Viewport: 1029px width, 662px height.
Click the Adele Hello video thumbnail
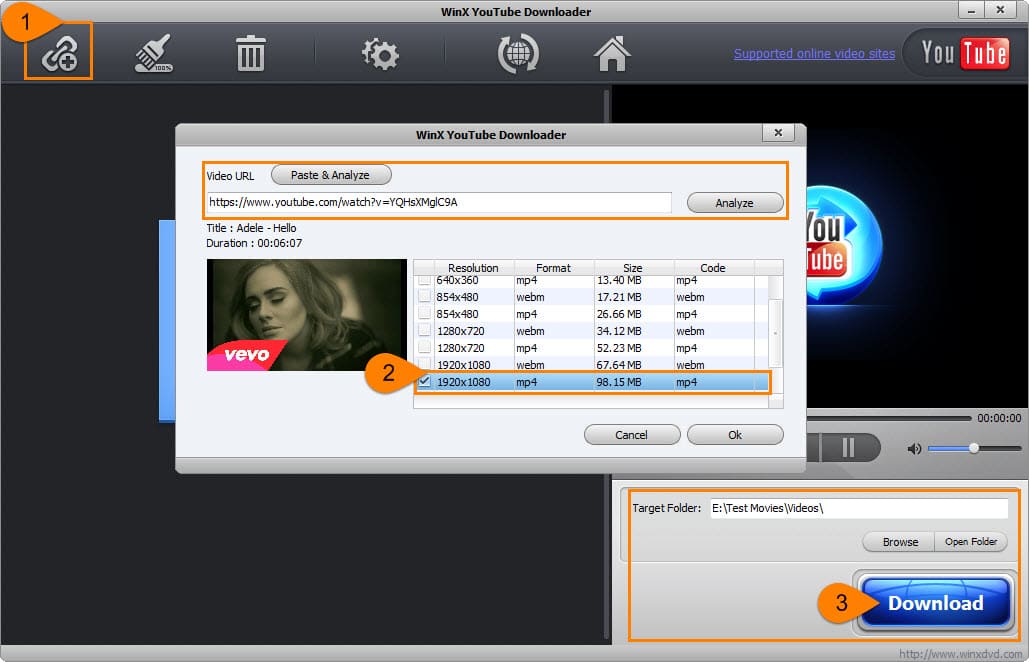coord(306,315)
